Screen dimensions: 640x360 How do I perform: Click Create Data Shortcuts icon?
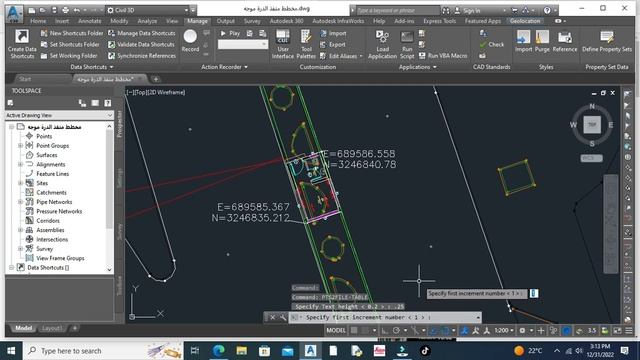pyautogui.click(x=22, y=44)
